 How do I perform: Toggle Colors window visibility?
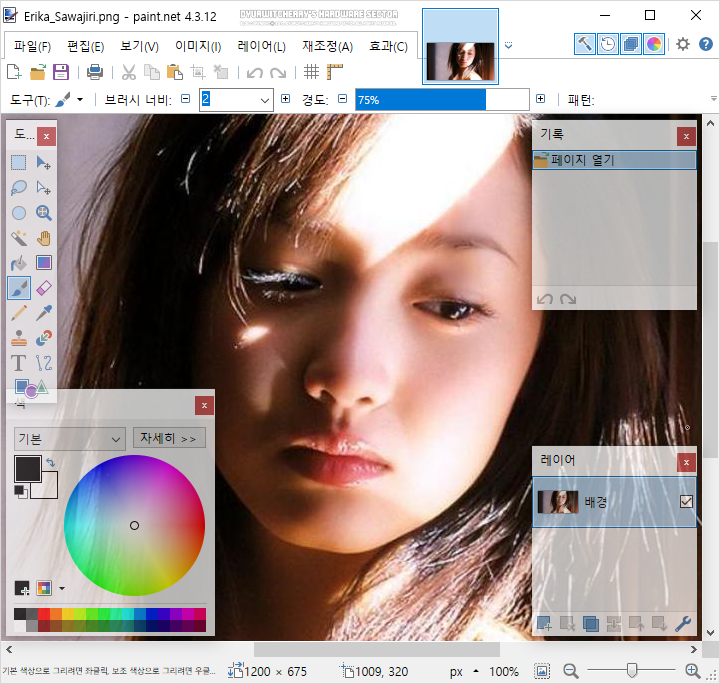coord(654,44)
